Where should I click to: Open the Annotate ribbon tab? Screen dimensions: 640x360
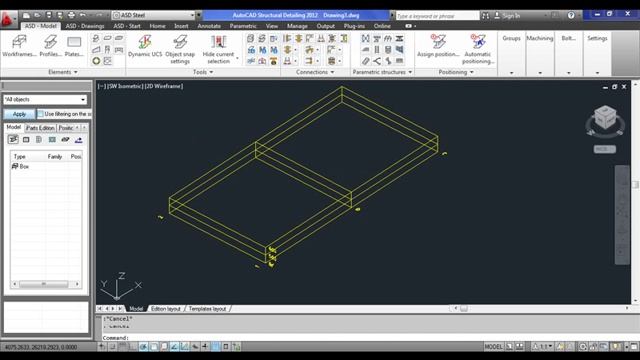pos(209,26)
